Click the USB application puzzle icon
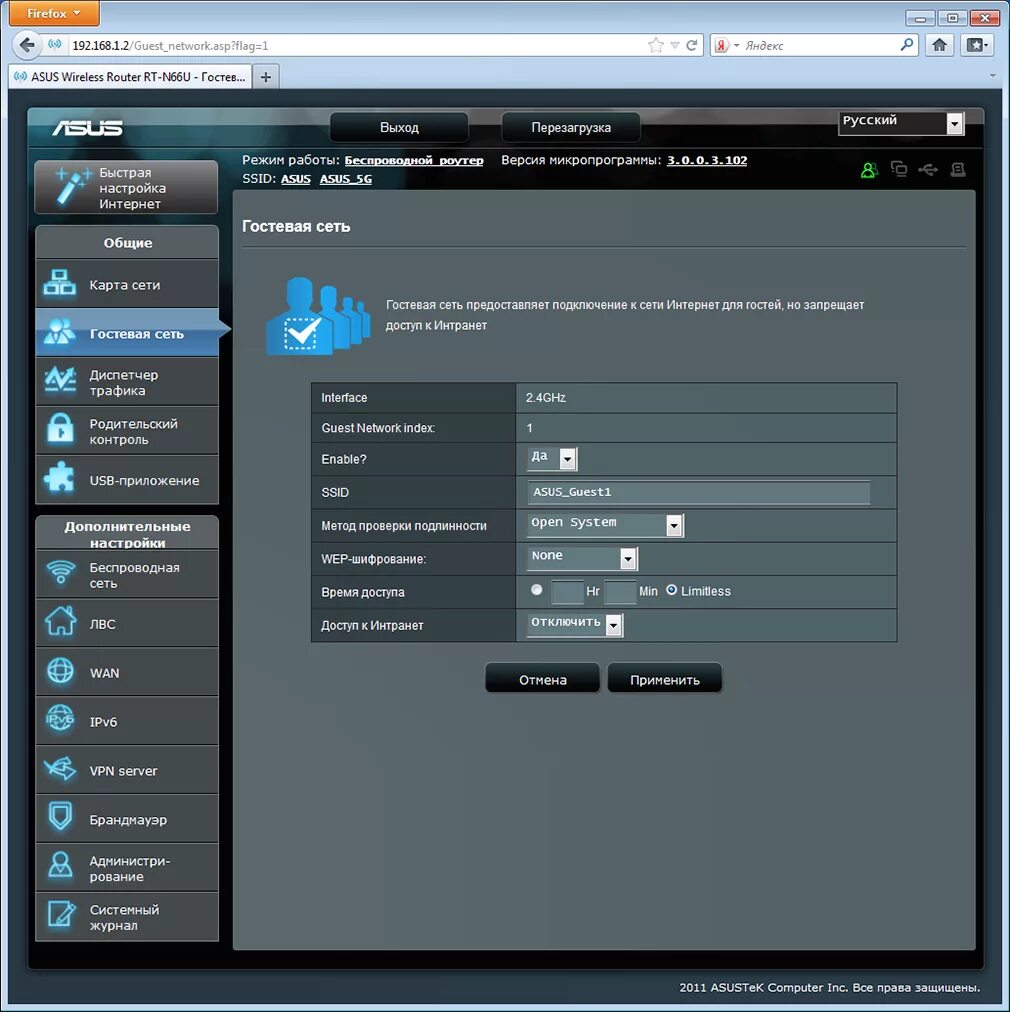The width and height of the screenshot is (1010, 1012). click(59, 480)
